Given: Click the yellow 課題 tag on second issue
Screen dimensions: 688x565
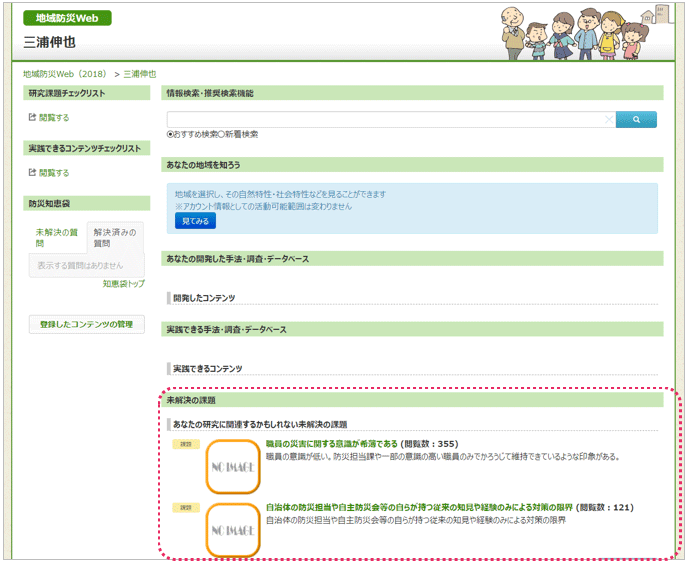Looking at the screenshot, I should tap(187, 507).
